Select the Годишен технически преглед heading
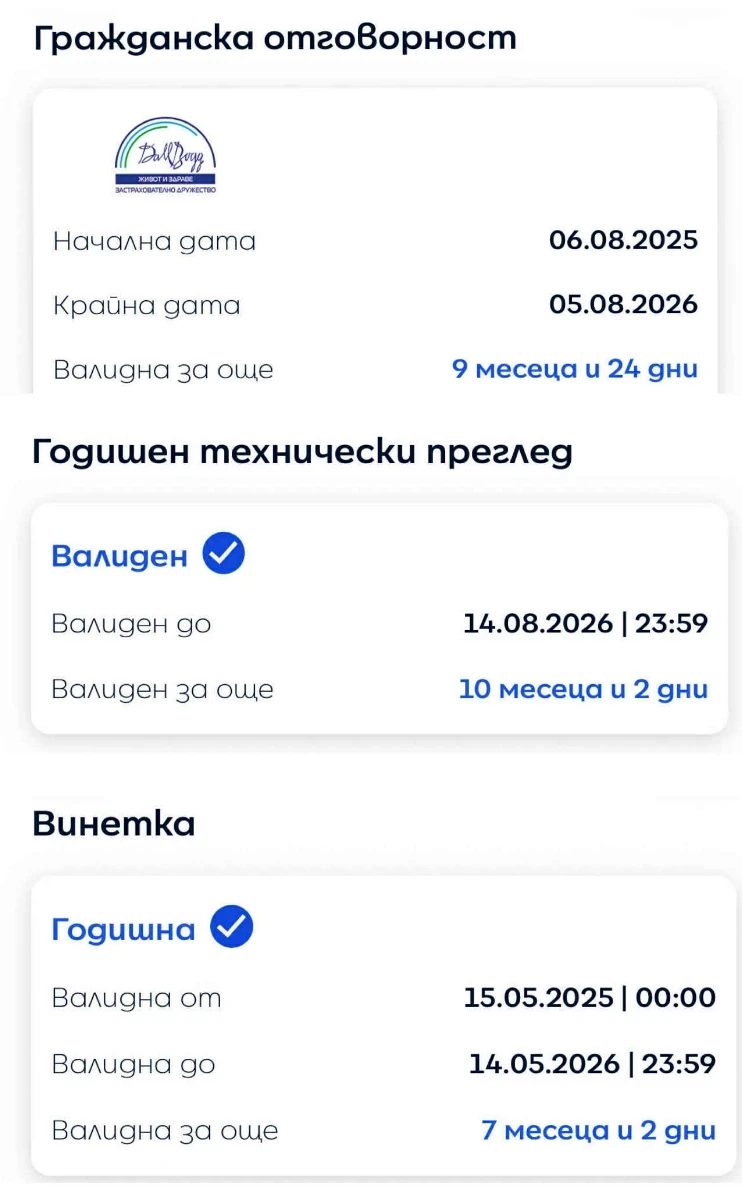The height and width of the screenshot is (1191, 742). [x=302, y=452]
